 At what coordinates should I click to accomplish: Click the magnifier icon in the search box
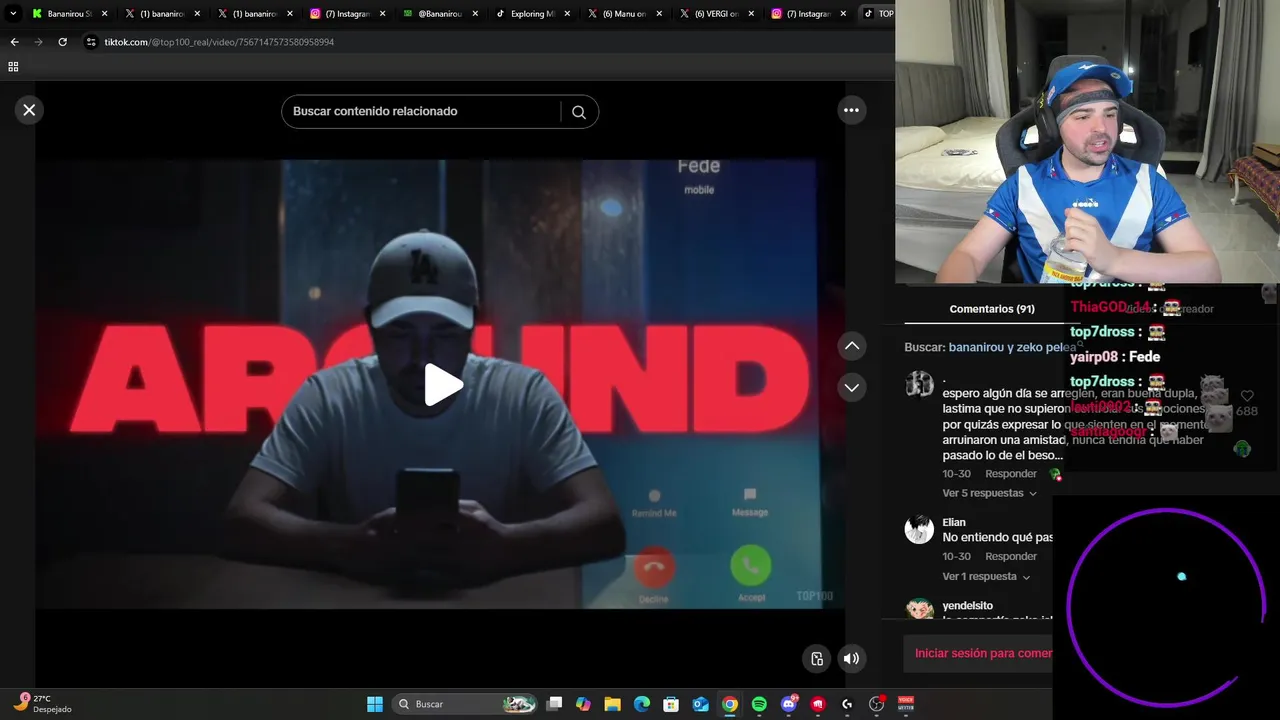578,112
